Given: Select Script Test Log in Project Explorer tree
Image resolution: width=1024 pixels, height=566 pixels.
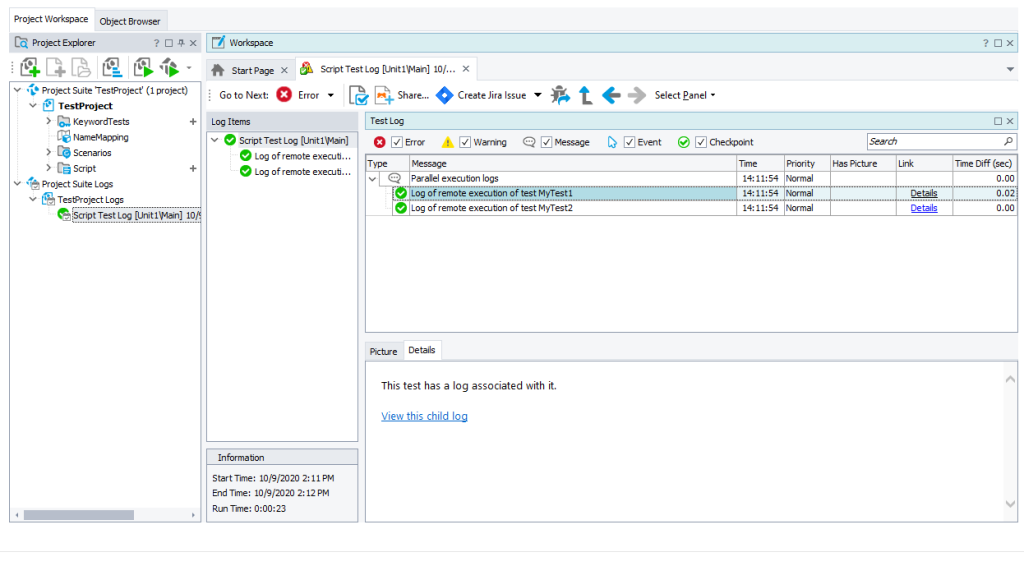Looking at the screenshot, I should [136, 215].
